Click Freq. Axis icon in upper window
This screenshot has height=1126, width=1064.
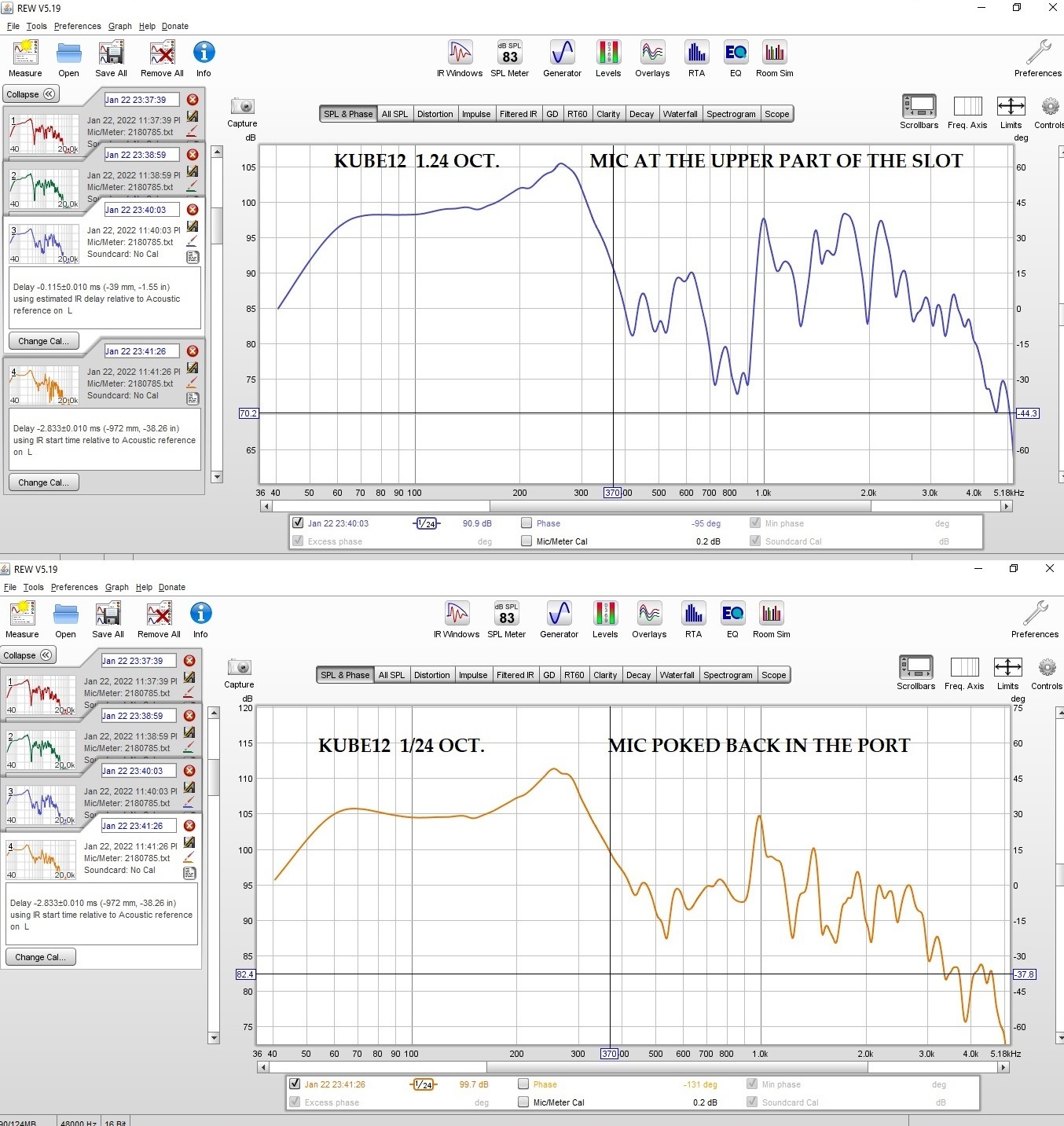(x=967, y=106)
